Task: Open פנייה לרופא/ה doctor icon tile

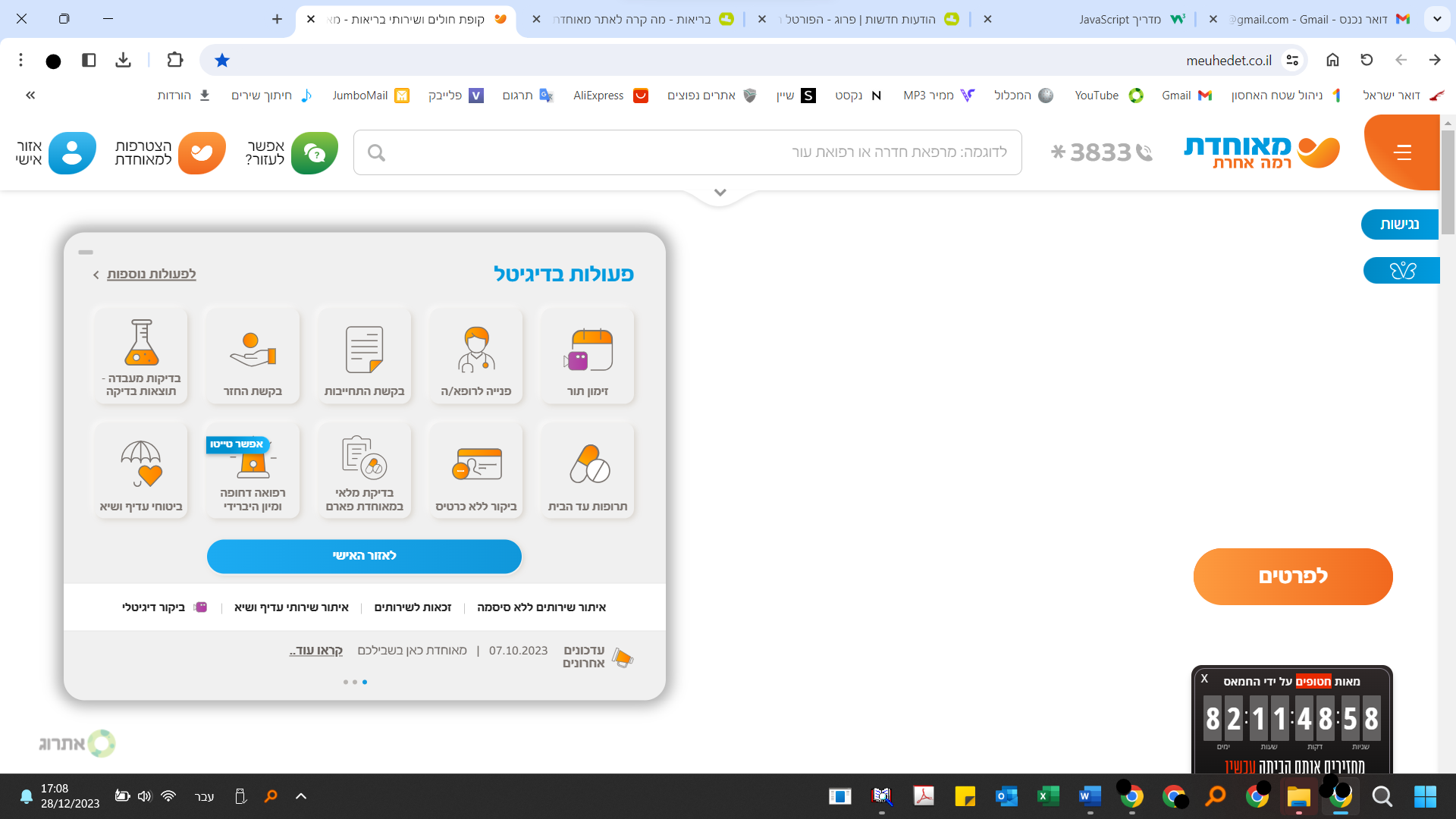Action: [x=476, y=350]
